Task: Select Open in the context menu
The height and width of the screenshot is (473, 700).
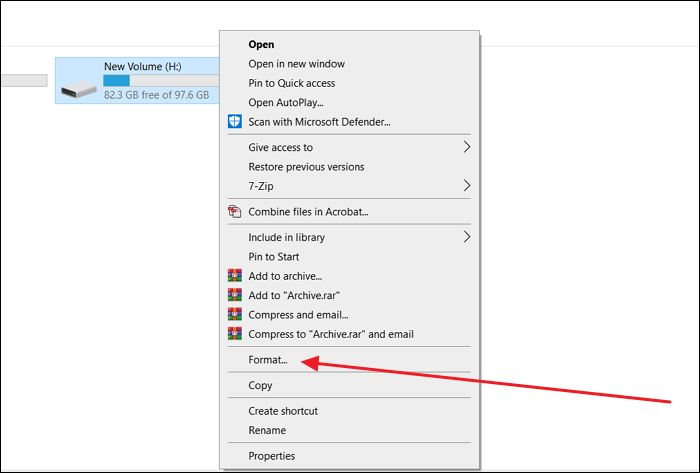Action: 261,45
